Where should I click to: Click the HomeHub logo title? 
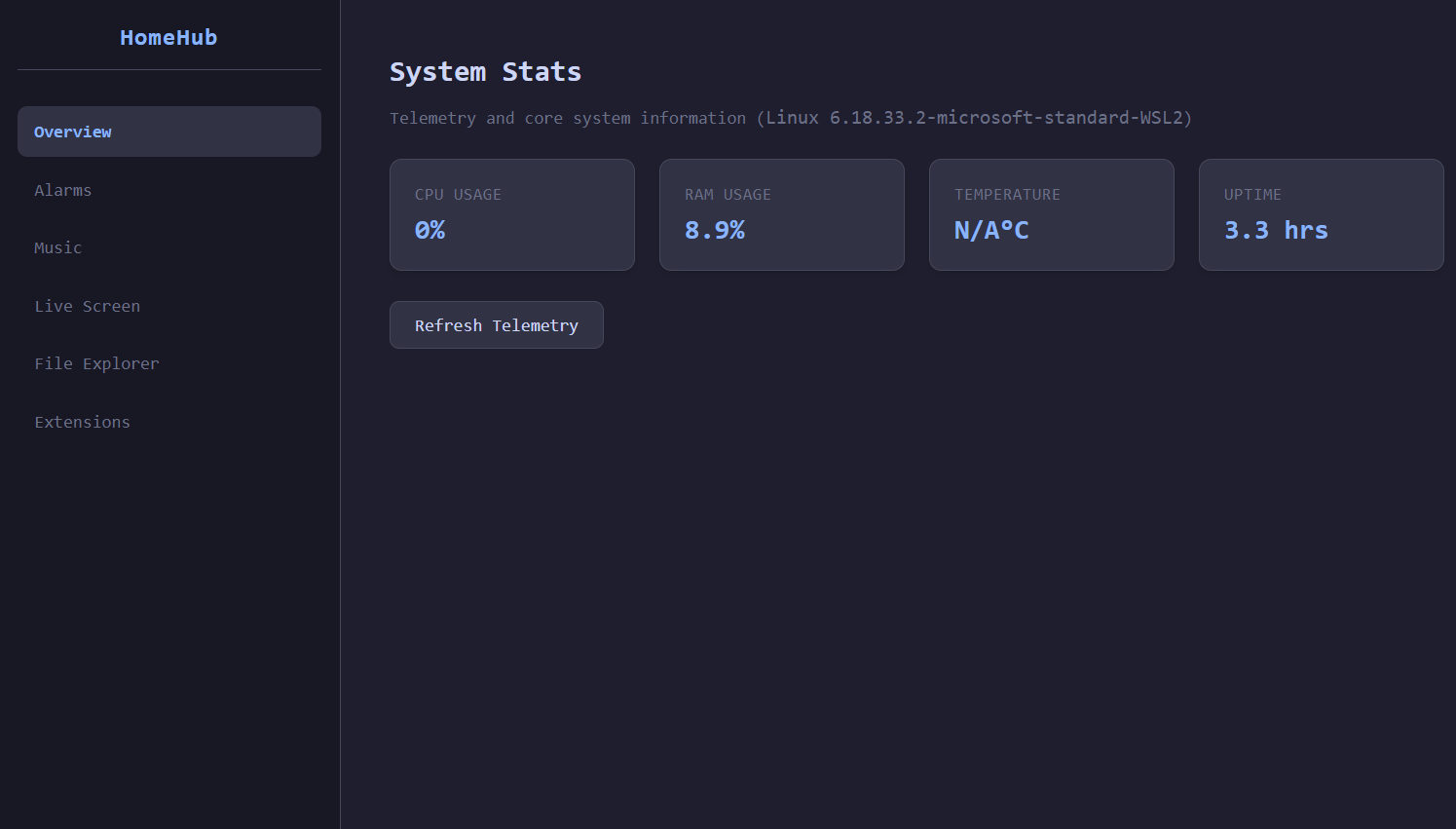[x=168, y=38]
